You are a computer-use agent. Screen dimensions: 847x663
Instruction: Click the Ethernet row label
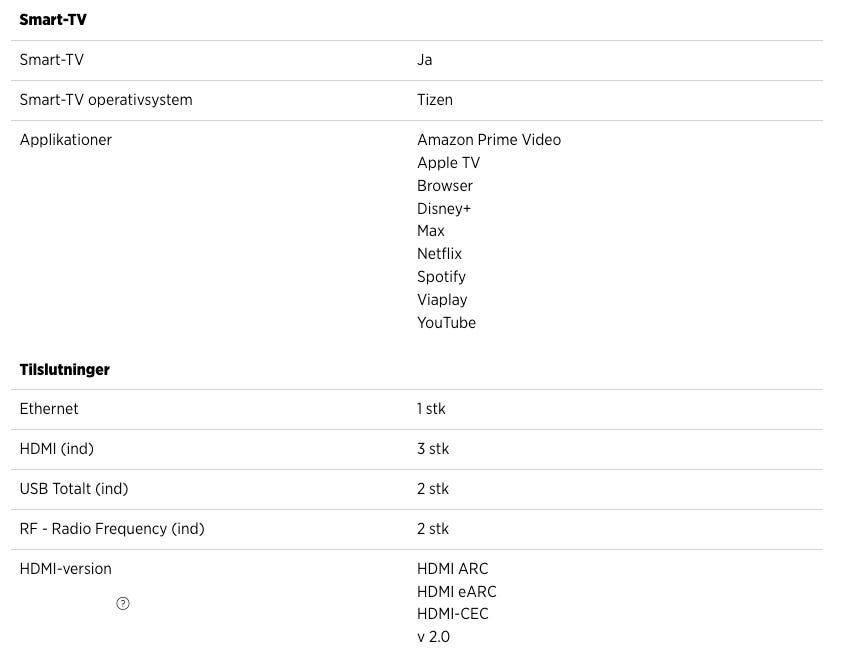tap(49, 409)
